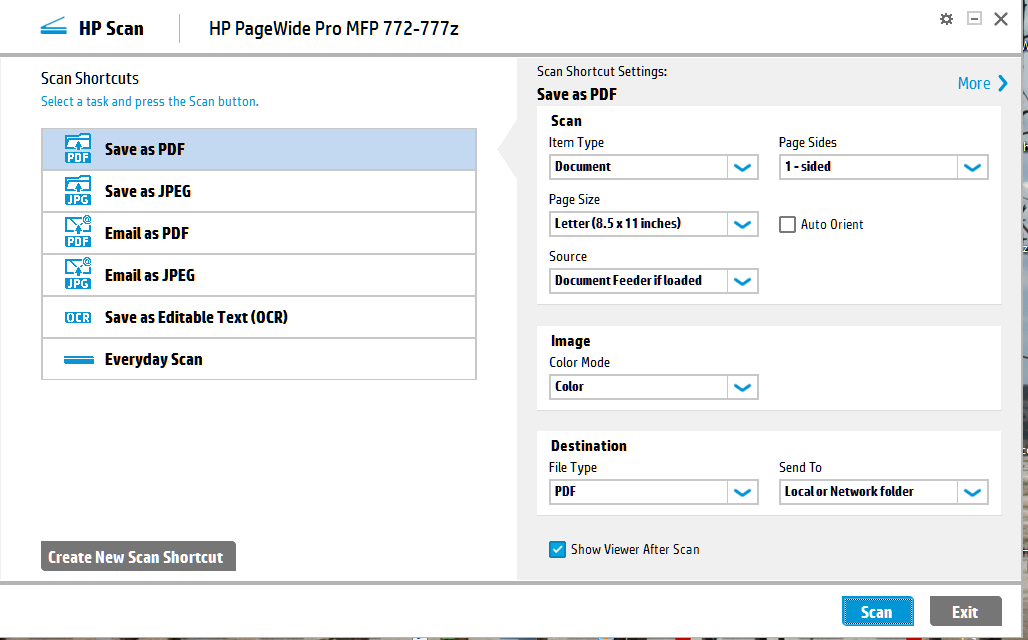
Task: Uncheck Show Viewer After Scan
Action: click(557, 549)
